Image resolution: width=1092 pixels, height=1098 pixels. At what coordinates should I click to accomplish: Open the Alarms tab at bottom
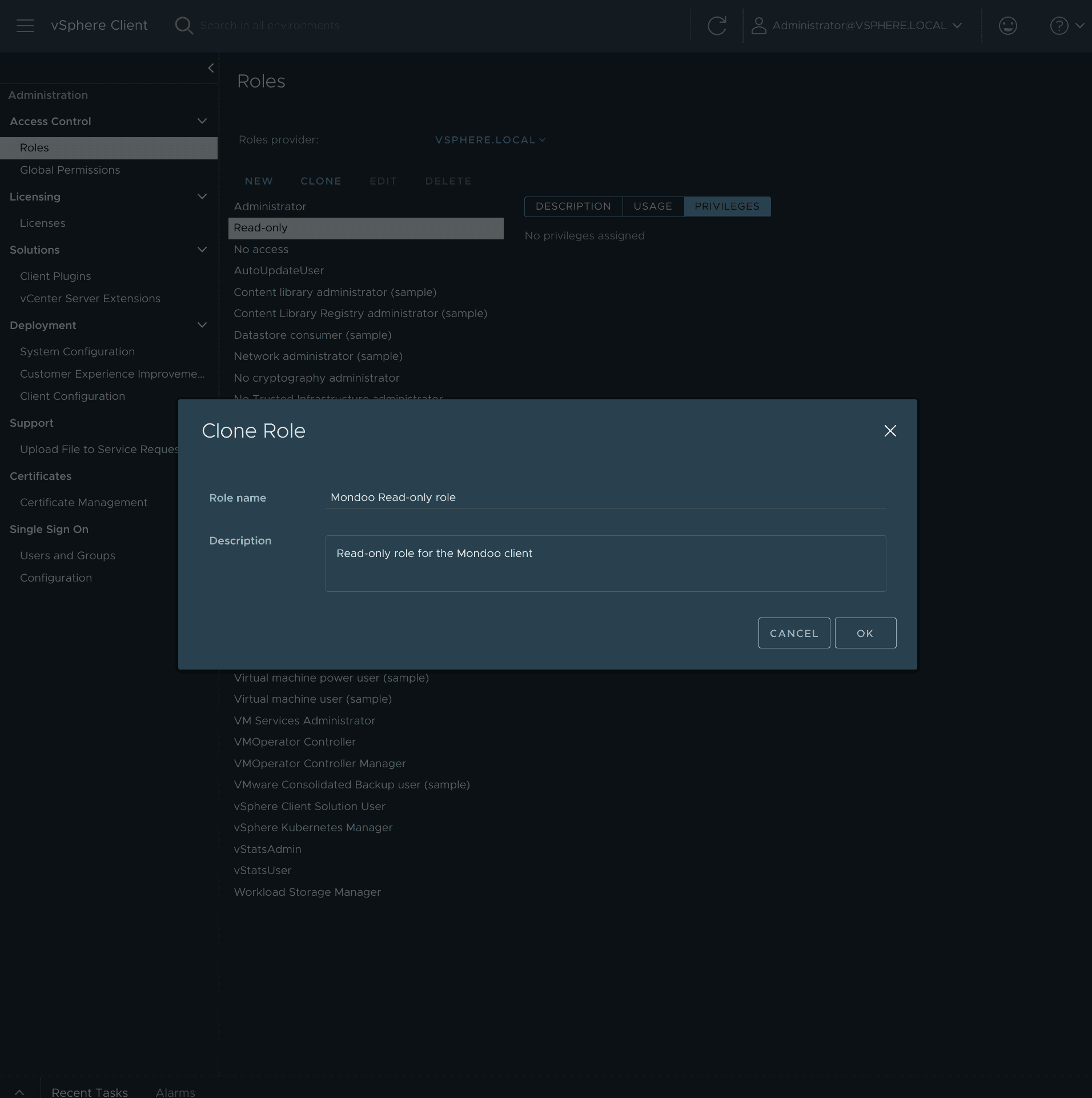click(175, 1092)
